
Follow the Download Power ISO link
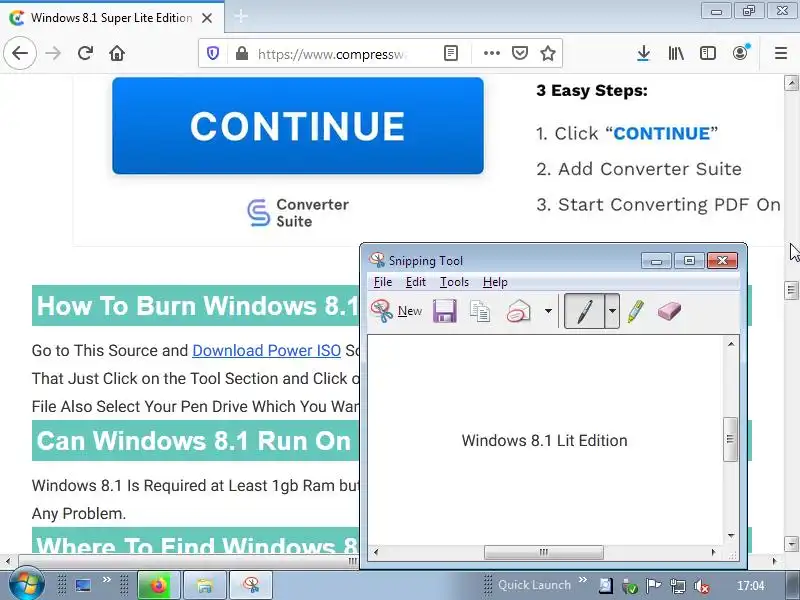click(x=266, y=351)
